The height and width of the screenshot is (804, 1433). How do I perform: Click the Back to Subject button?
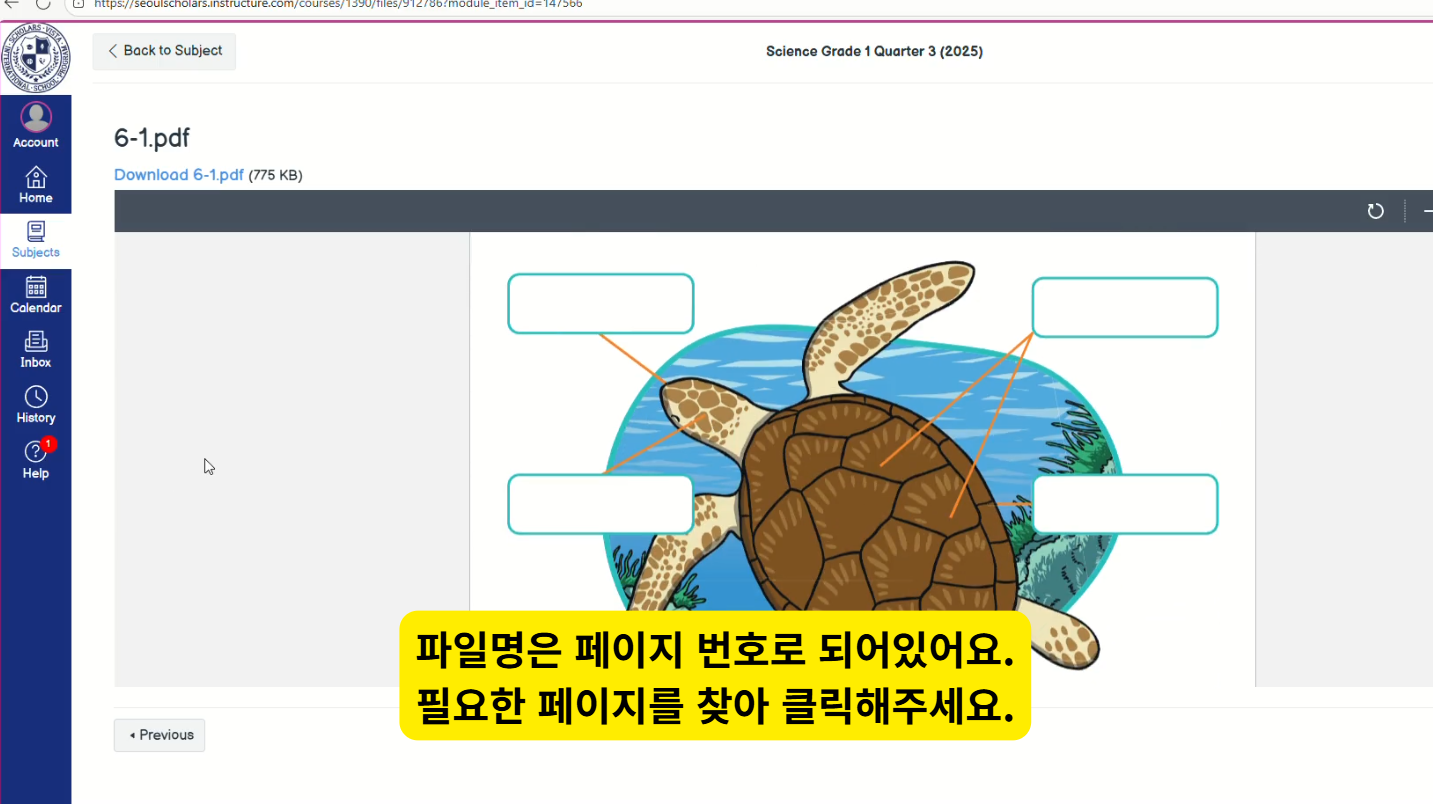(165, 51)
